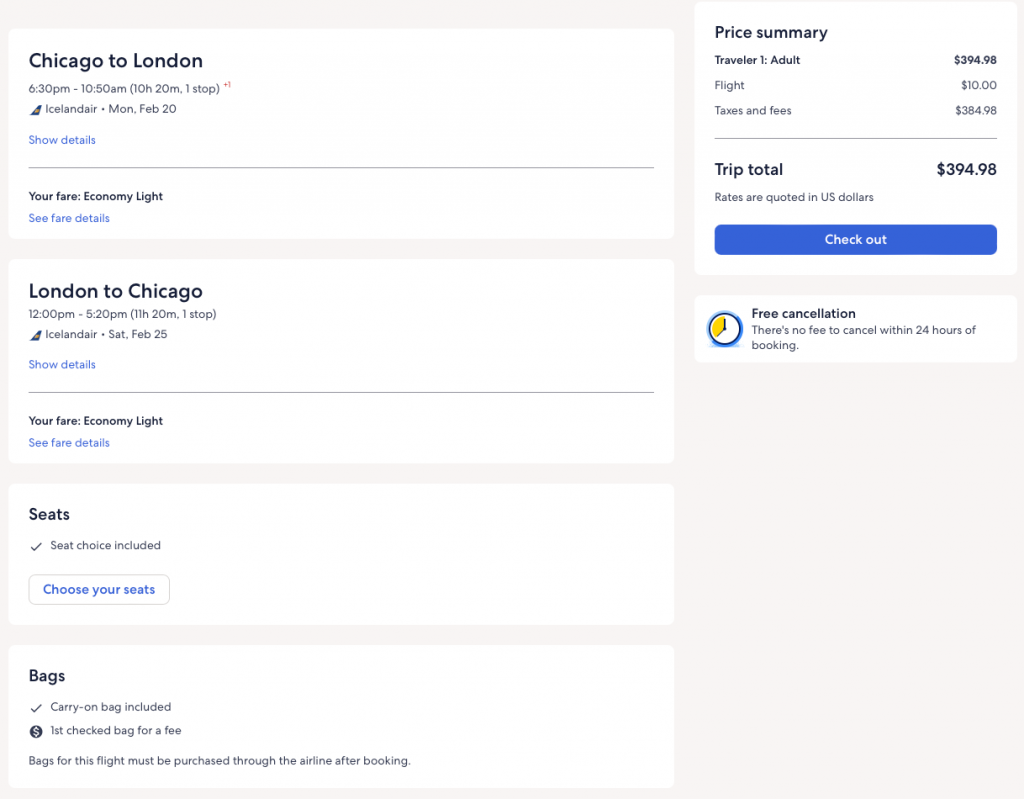This screenshot has height=799, width=1024.
Task: Open See fare details for the Chicago to London flight
Action: [69, 218]
